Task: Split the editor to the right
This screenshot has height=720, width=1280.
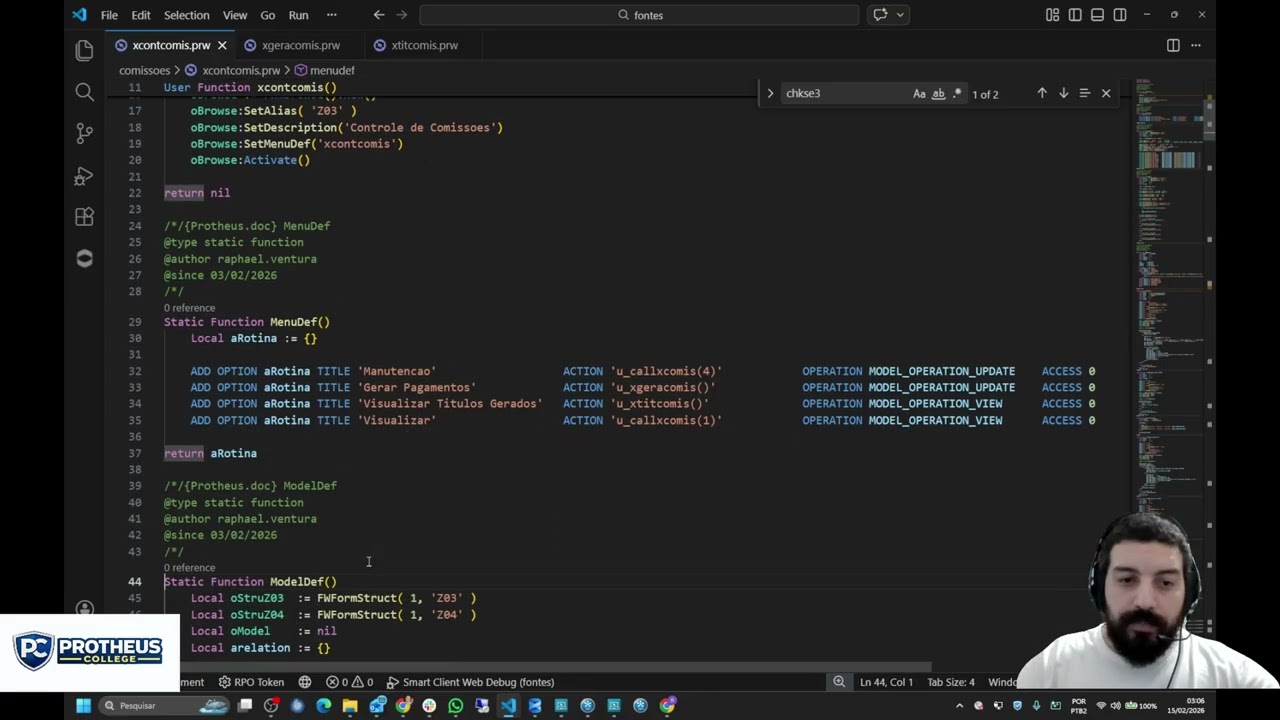Action: click(1173, 45)
